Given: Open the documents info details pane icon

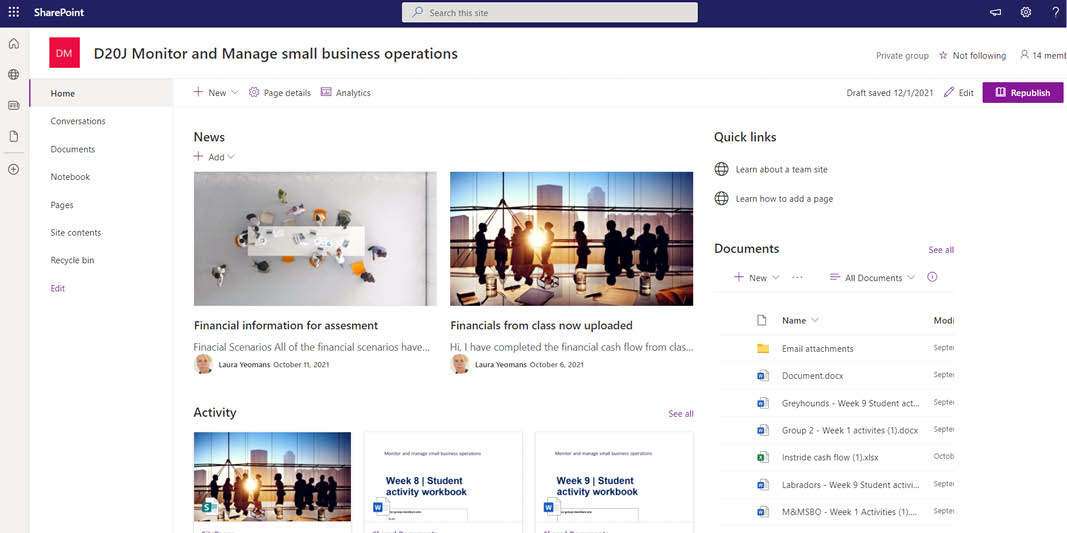Looking at the screenshot, I should tap(932, 278).
